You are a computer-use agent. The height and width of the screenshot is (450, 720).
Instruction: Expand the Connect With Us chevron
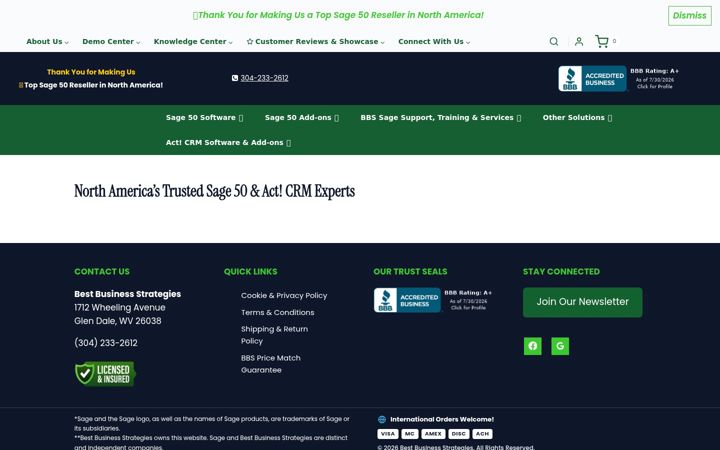click(x=468, y=42)
